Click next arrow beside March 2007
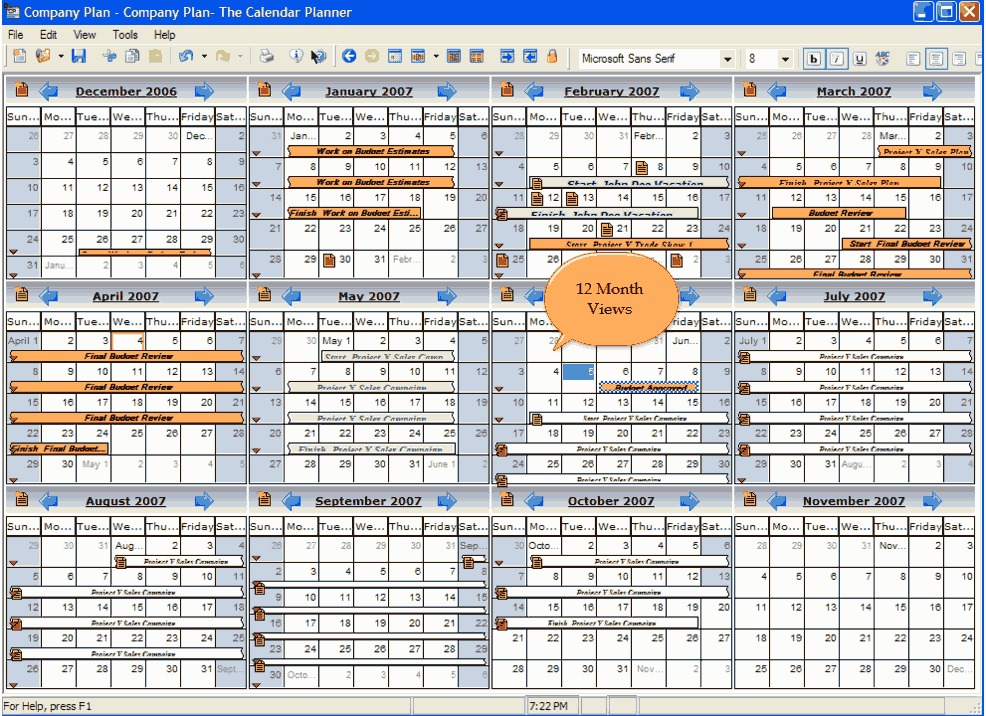 pyautogui.click(x=933, y=91)
